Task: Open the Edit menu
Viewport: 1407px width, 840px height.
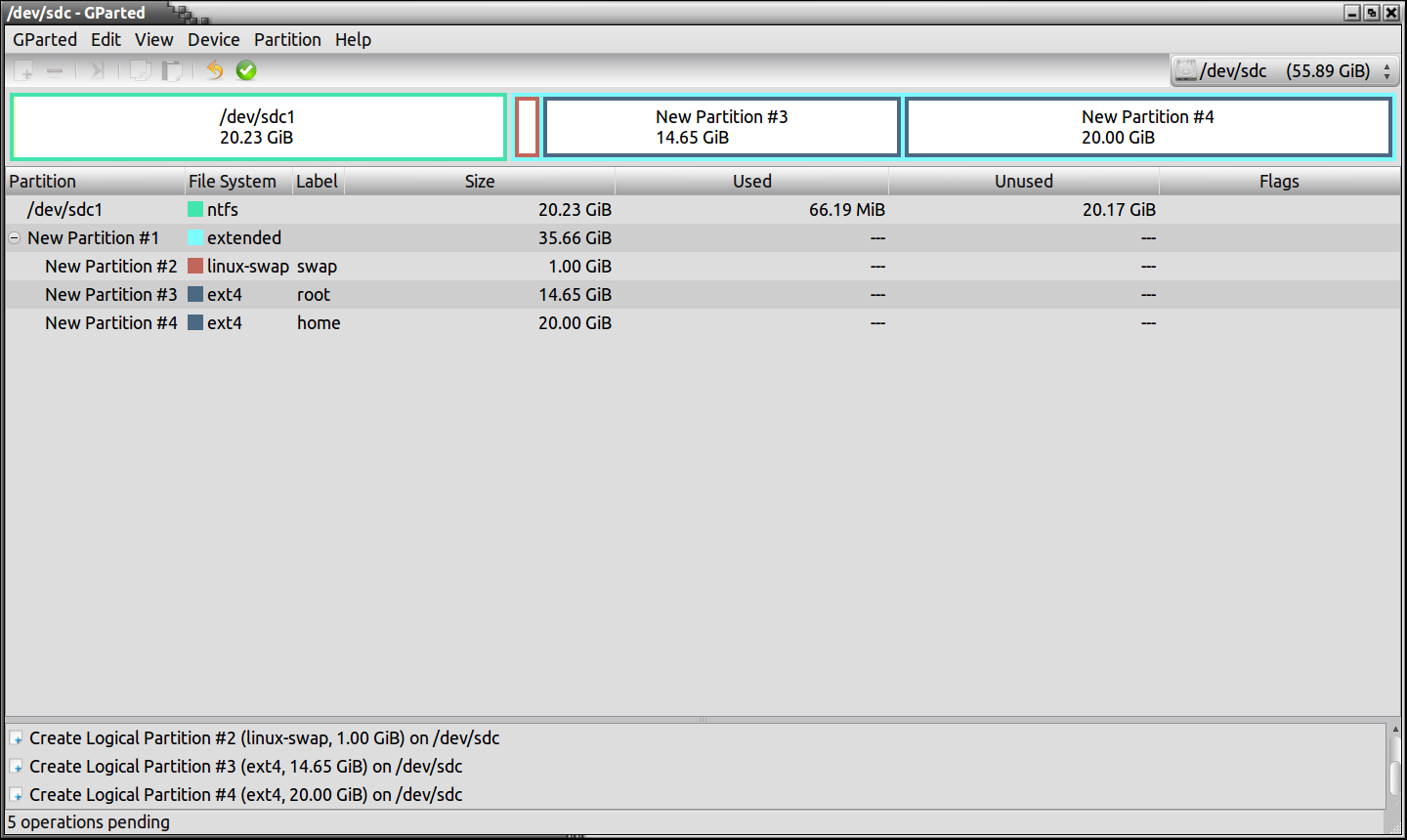Action: pos(106,40)
